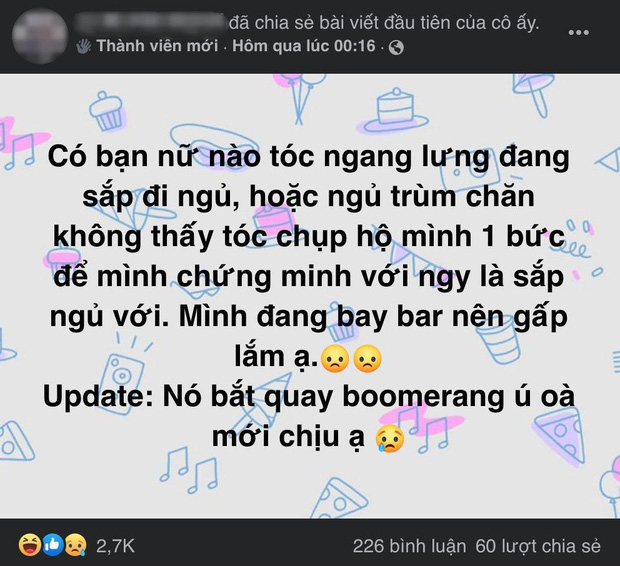View the 60 lượt chia sẻ shares
620x566 pixels.
(x=538, y=546)
